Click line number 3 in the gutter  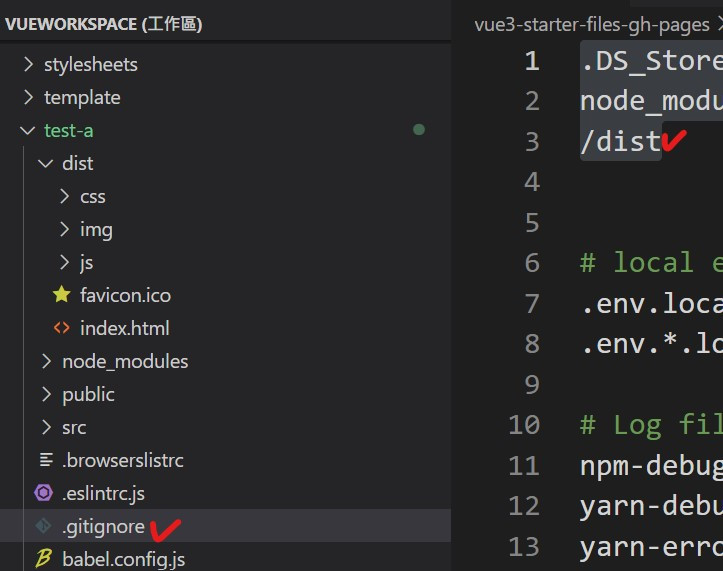530,142
